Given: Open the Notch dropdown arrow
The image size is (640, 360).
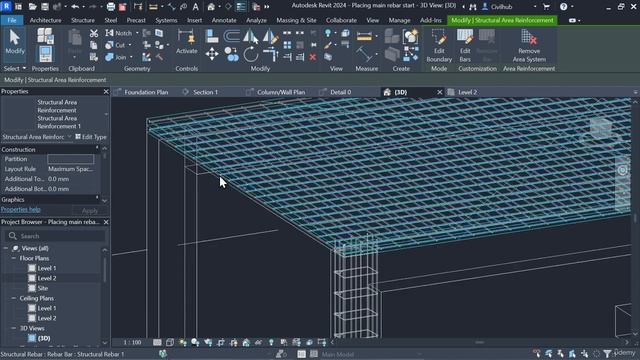Looking at the screenshot, I should pyautogui.click(x=137, y=33).
